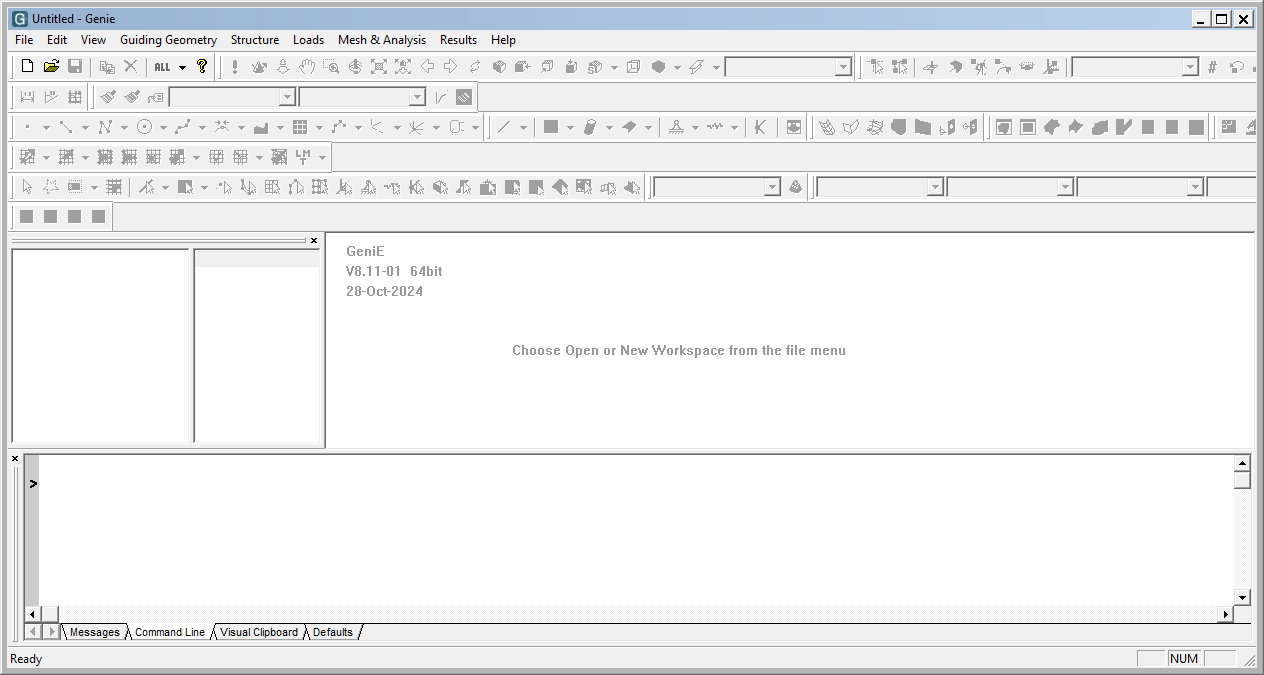Open the File menu
The width and height of the screenshot is (1264, 675).
24,40
